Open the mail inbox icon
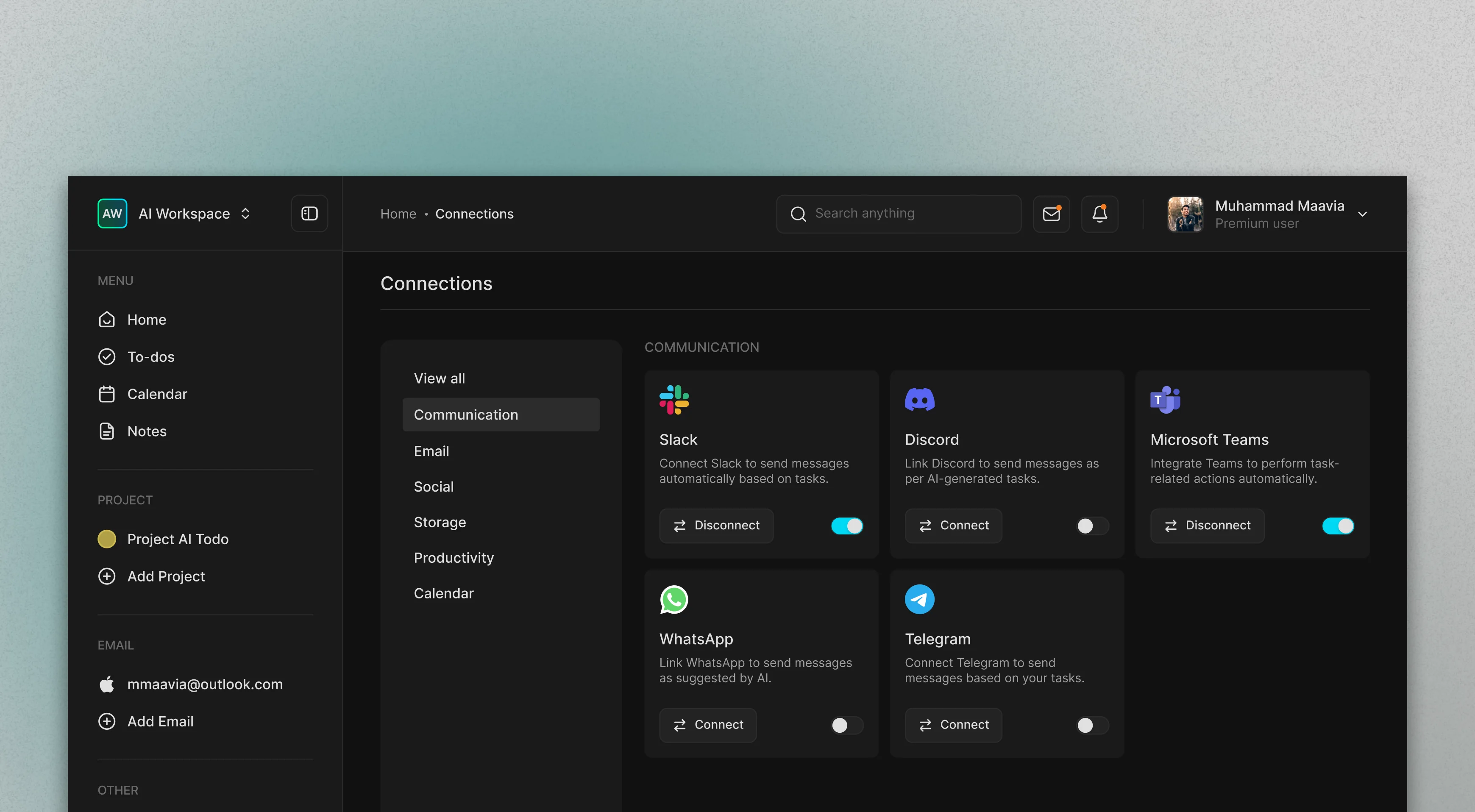 1051,214
